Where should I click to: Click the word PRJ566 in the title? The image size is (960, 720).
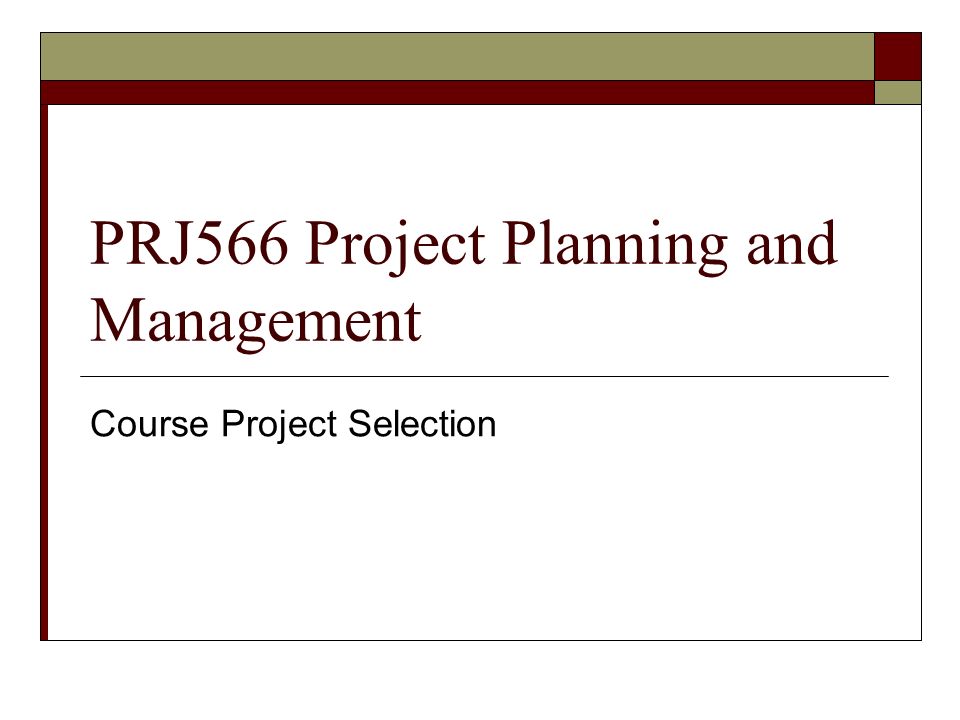click(189, 242)
